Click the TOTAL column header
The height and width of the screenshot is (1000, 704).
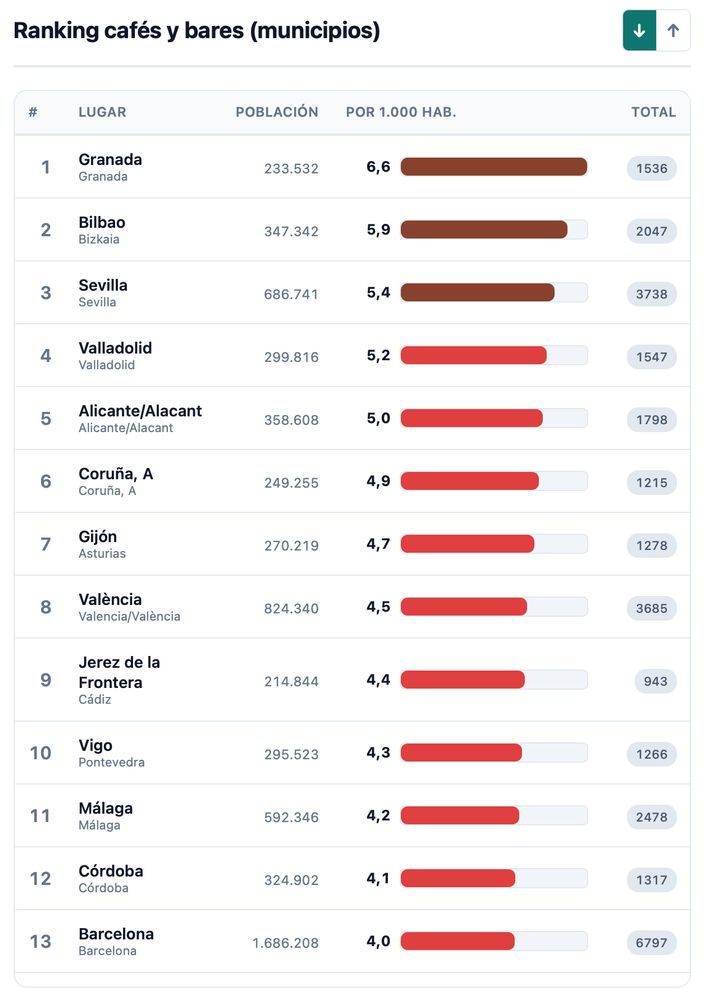(653, 112)
